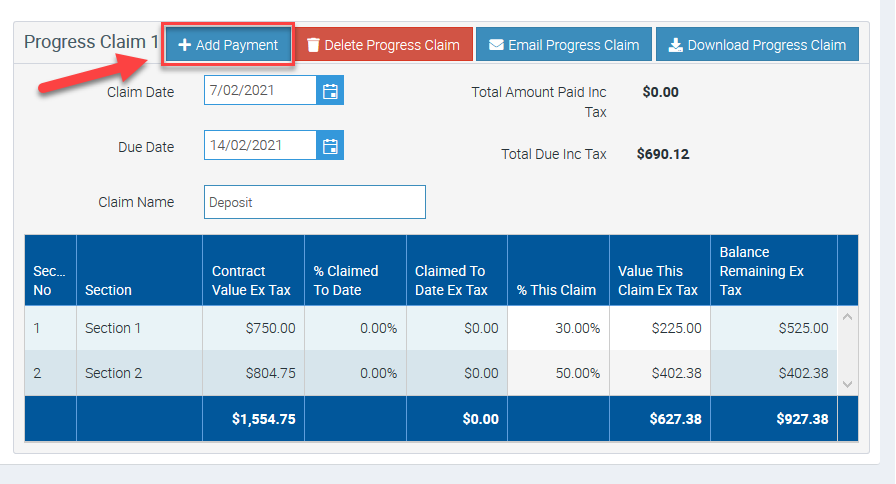Click the Due Date text field

pos(260,146)
